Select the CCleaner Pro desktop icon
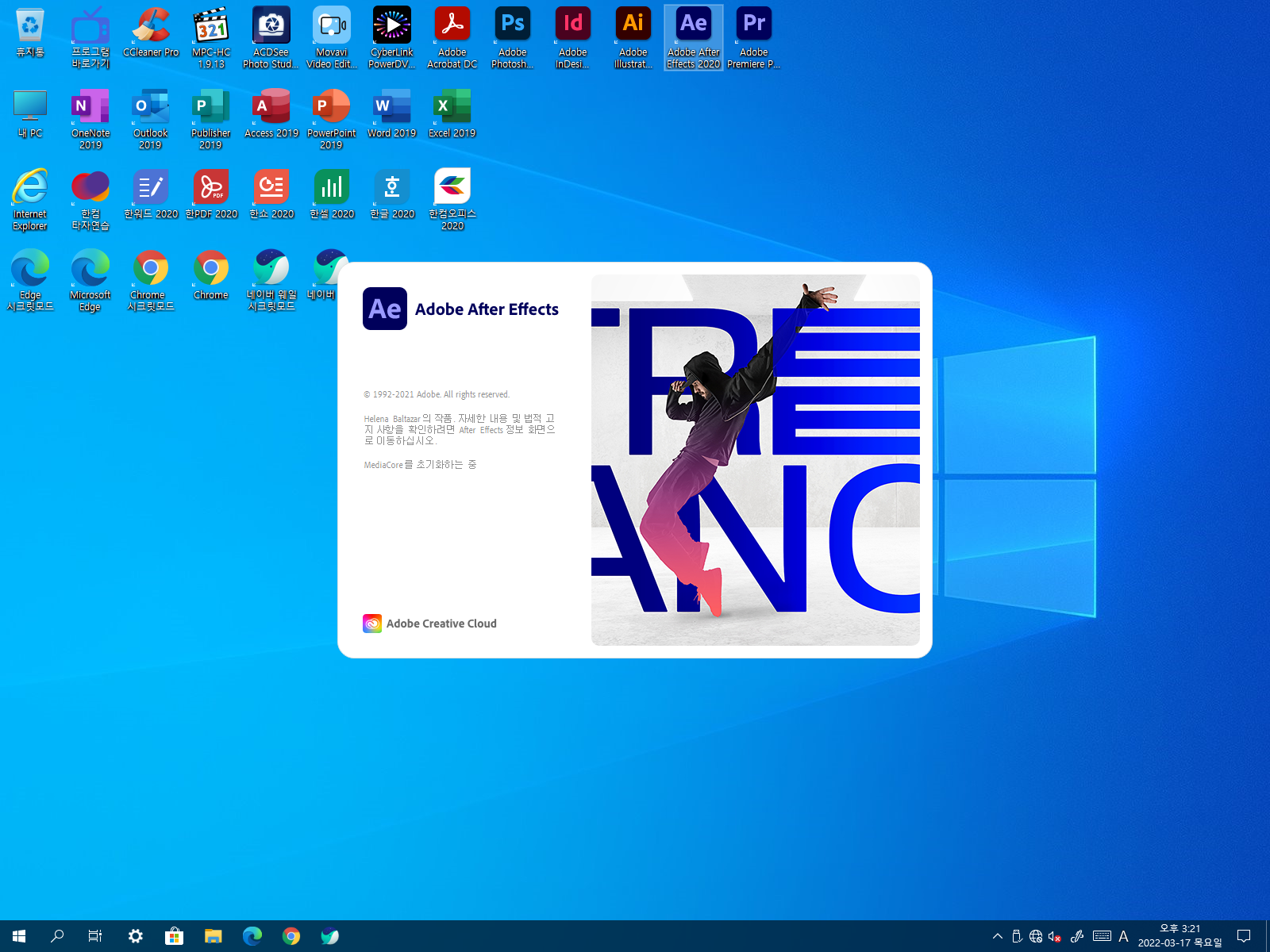 click(151, 33)
